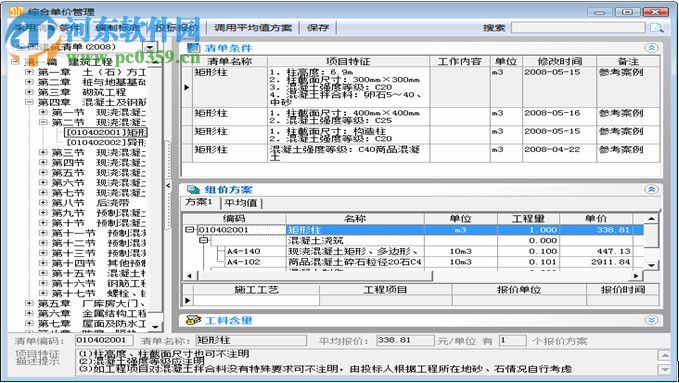This screenshot has width=679, height=383.
Task: Click the 项目特征 column header
Action: click(x=348, y=61)
